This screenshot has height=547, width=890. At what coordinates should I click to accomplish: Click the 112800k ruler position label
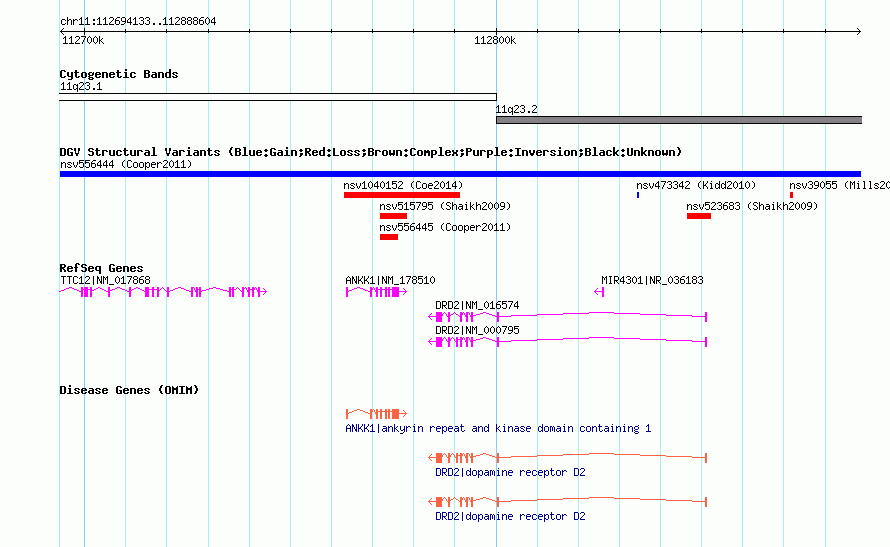click(x=495, y=40)
